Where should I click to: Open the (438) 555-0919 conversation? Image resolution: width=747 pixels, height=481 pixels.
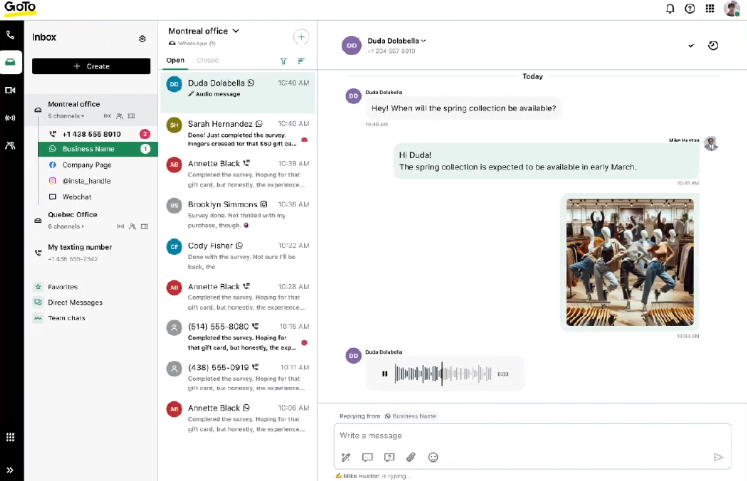pos(238,377)
